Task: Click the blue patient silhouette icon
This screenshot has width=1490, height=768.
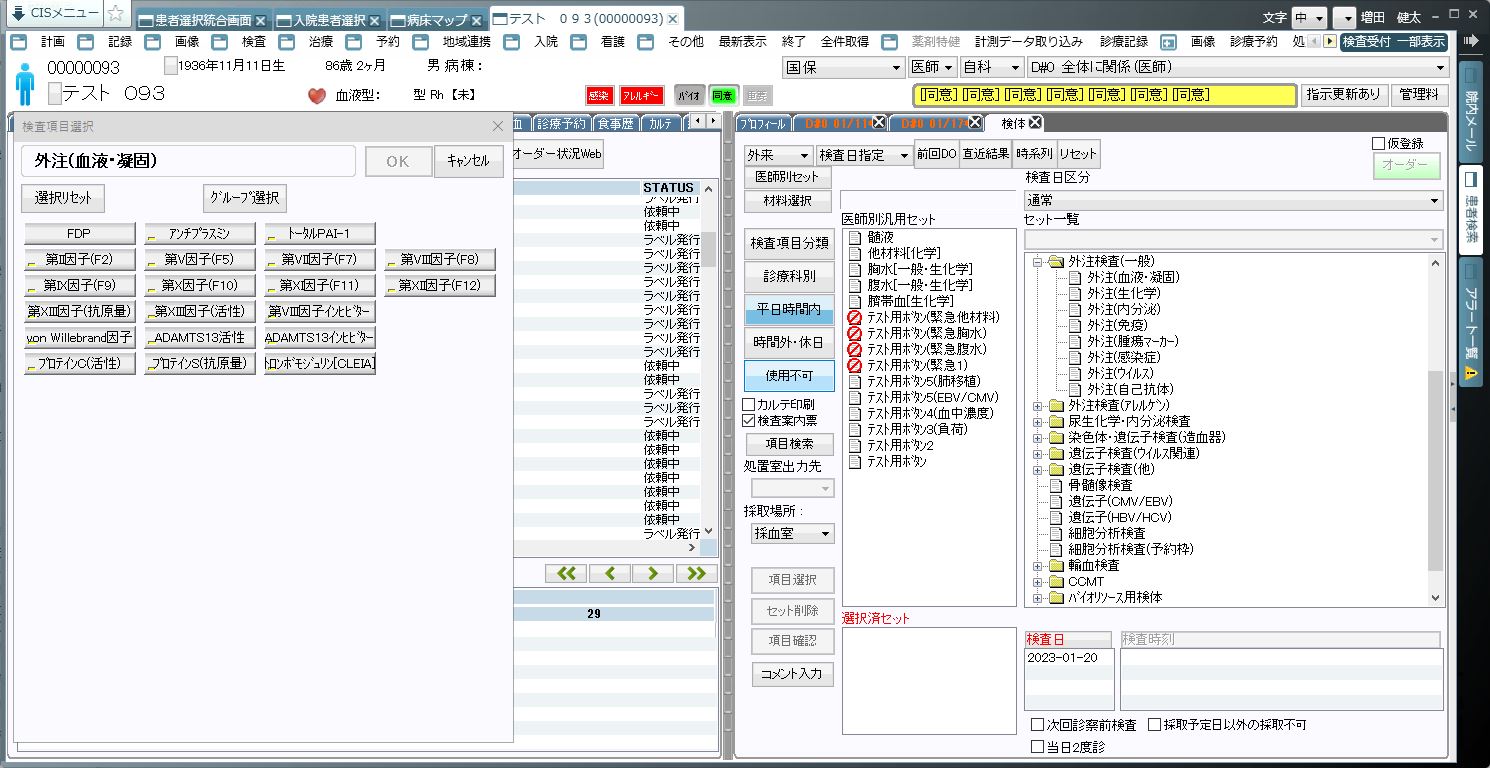Action: 25,83
